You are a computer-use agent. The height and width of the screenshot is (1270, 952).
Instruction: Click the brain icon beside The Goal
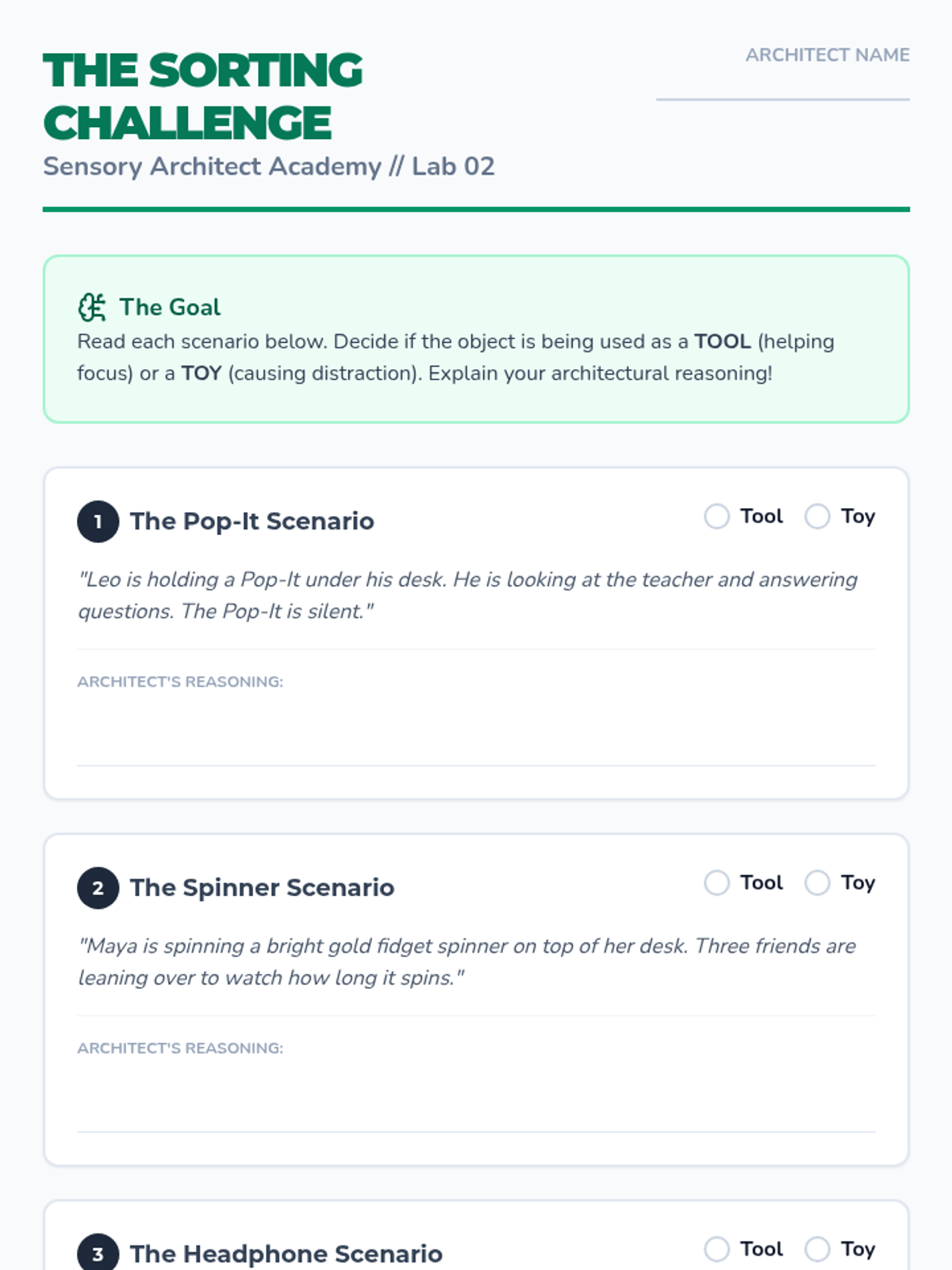(x=92, y=307)
